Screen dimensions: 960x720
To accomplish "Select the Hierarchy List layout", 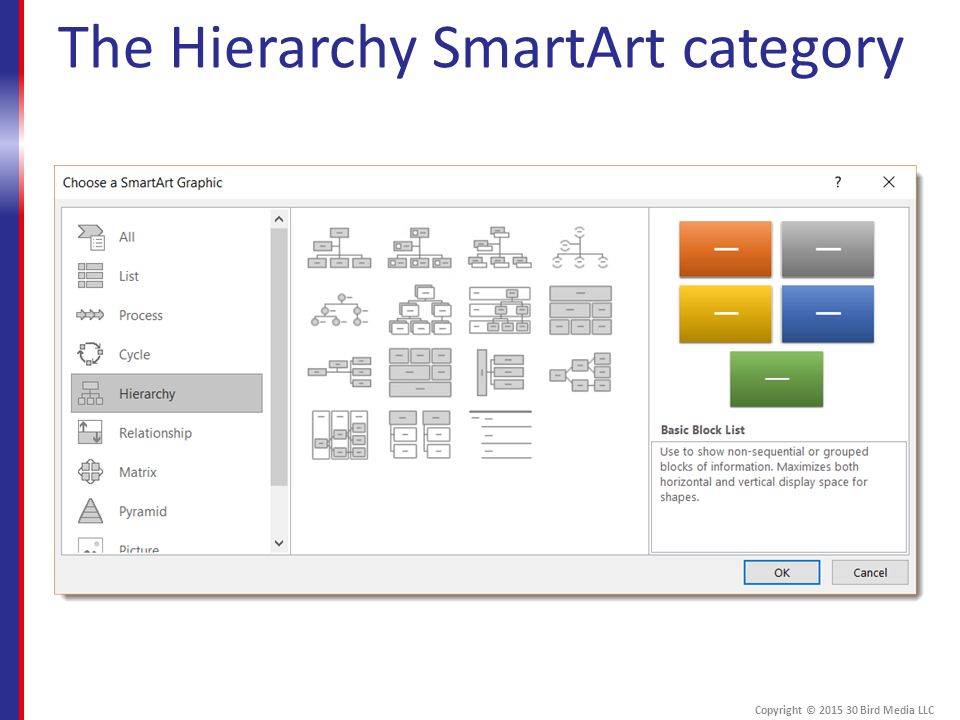I will click(x=419, y=435).
